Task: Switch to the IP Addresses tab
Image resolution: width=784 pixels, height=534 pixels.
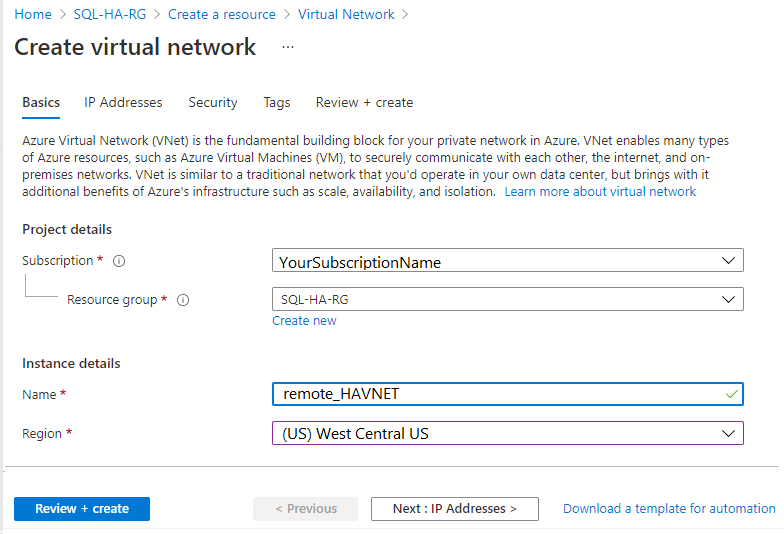Action: coord(123,102)
